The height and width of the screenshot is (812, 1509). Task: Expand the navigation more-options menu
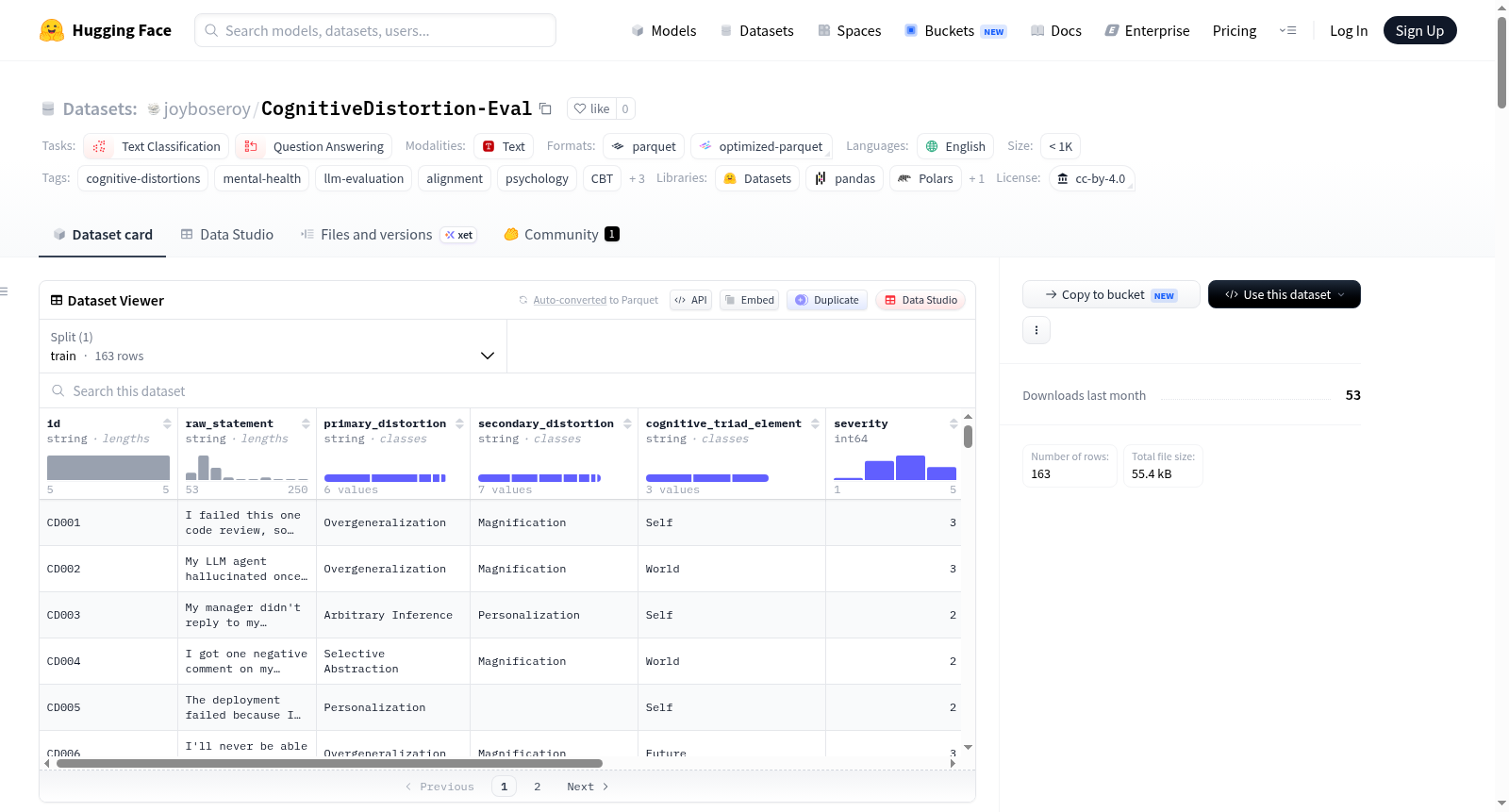point(1287,30)
